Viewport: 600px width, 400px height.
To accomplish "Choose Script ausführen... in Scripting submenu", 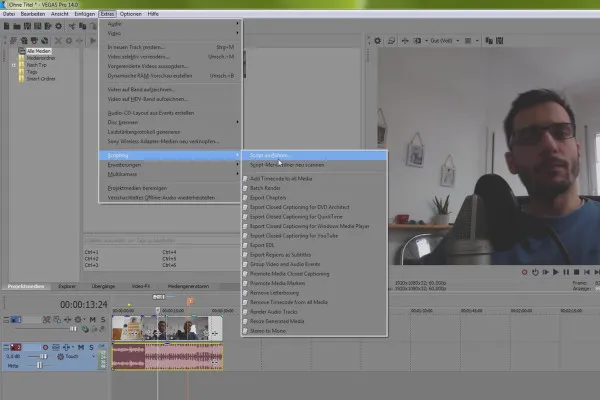I will click(x=314, y=155).
